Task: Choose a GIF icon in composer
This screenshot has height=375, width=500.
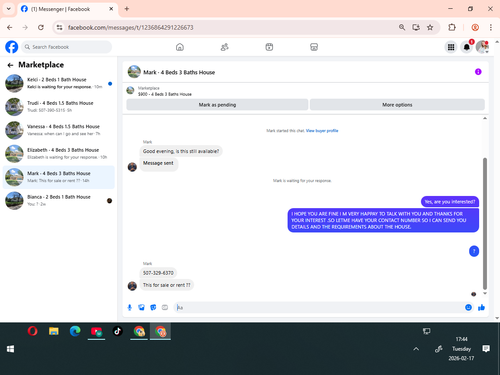Action: [165, 307]
